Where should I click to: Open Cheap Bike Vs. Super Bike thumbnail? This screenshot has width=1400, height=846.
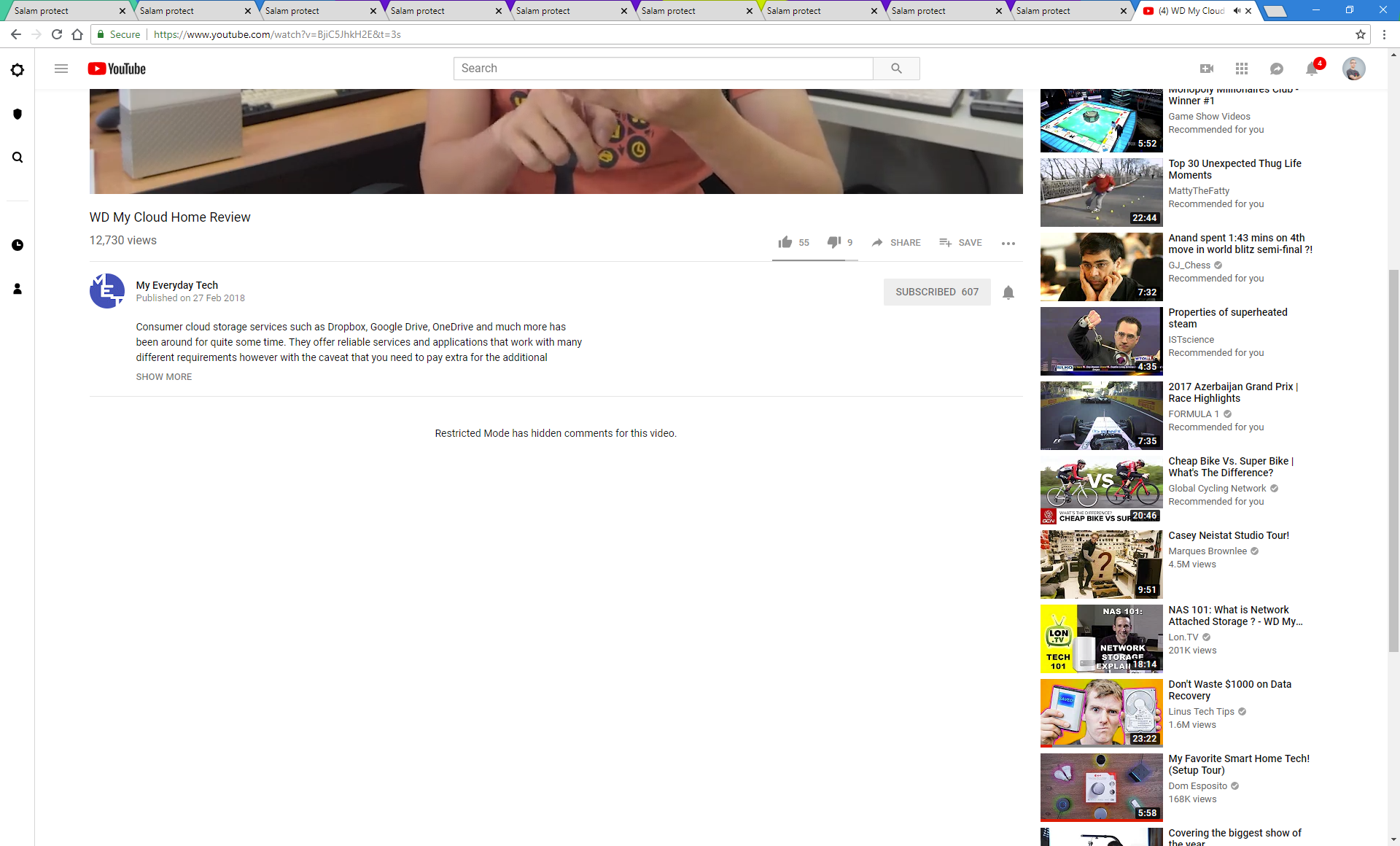1101,490
